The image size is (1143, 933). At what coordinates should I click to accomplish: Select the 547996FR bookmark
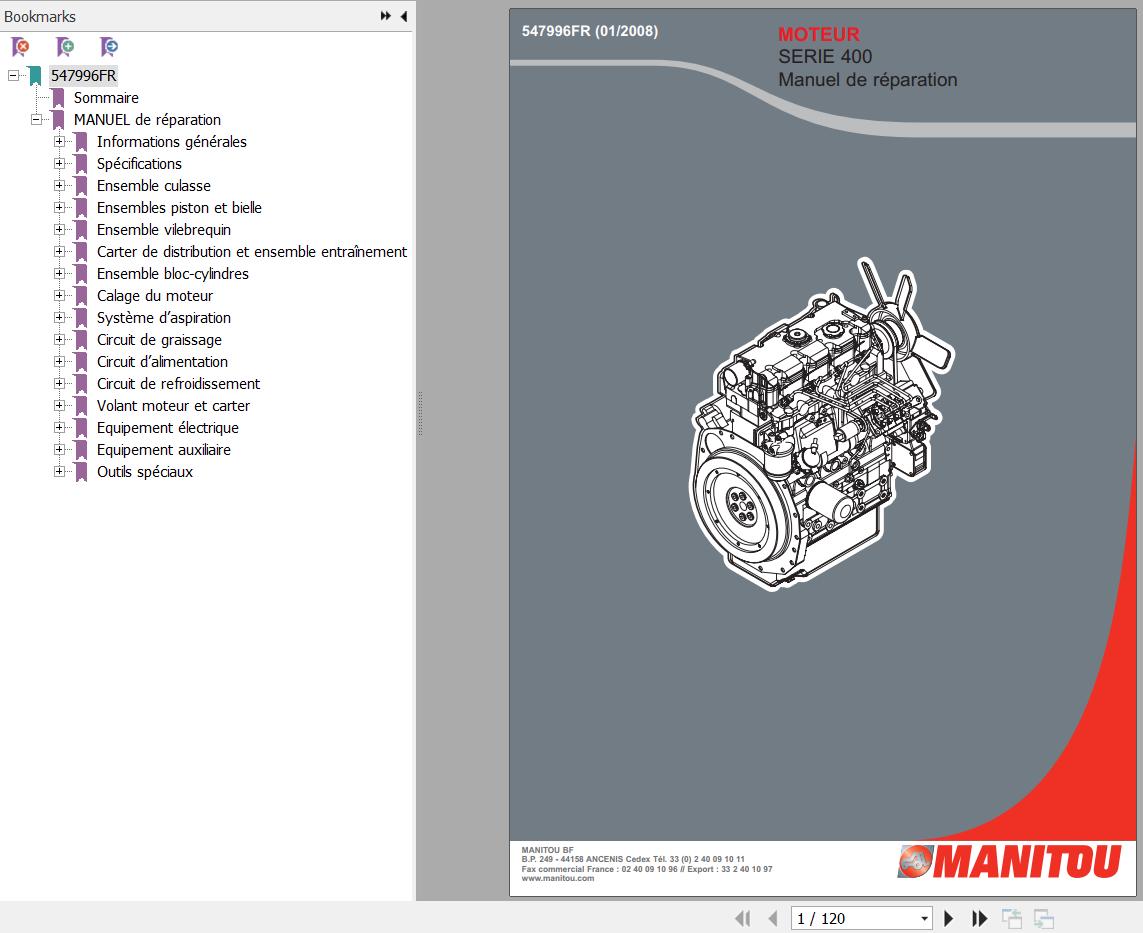(x=83, y=76)
